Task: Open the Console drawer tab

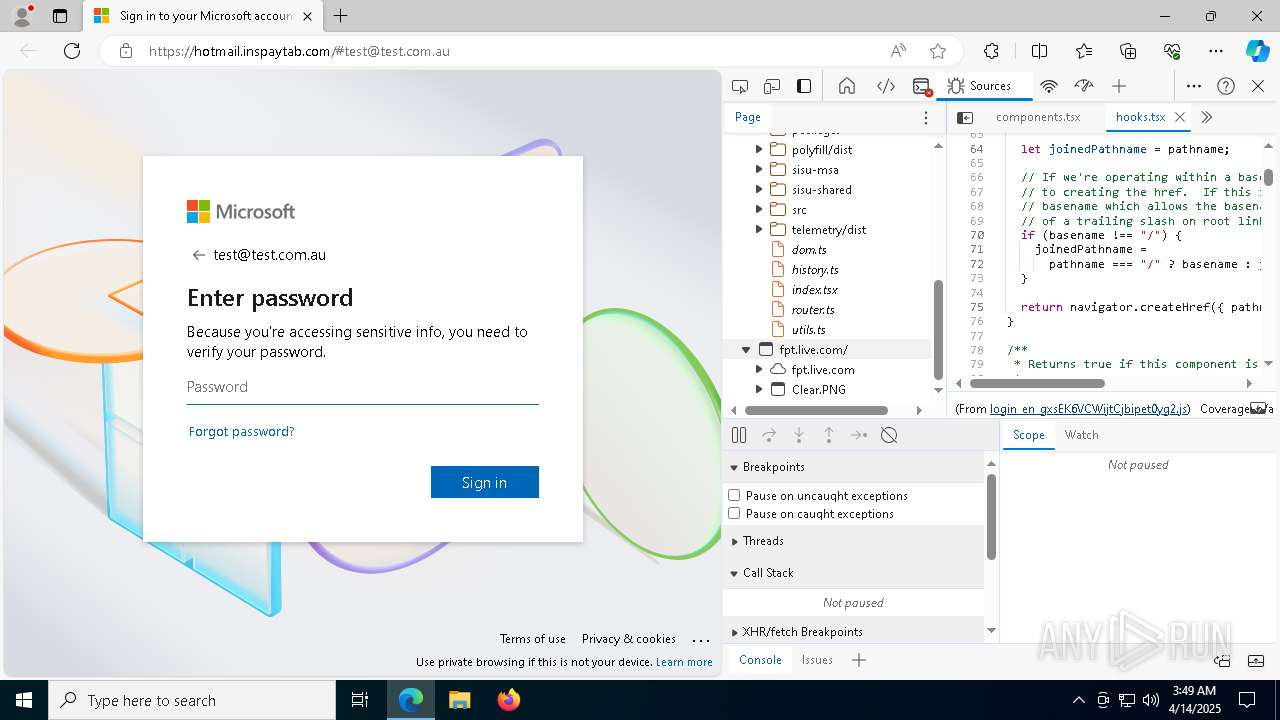Action: tap(760, 660)
